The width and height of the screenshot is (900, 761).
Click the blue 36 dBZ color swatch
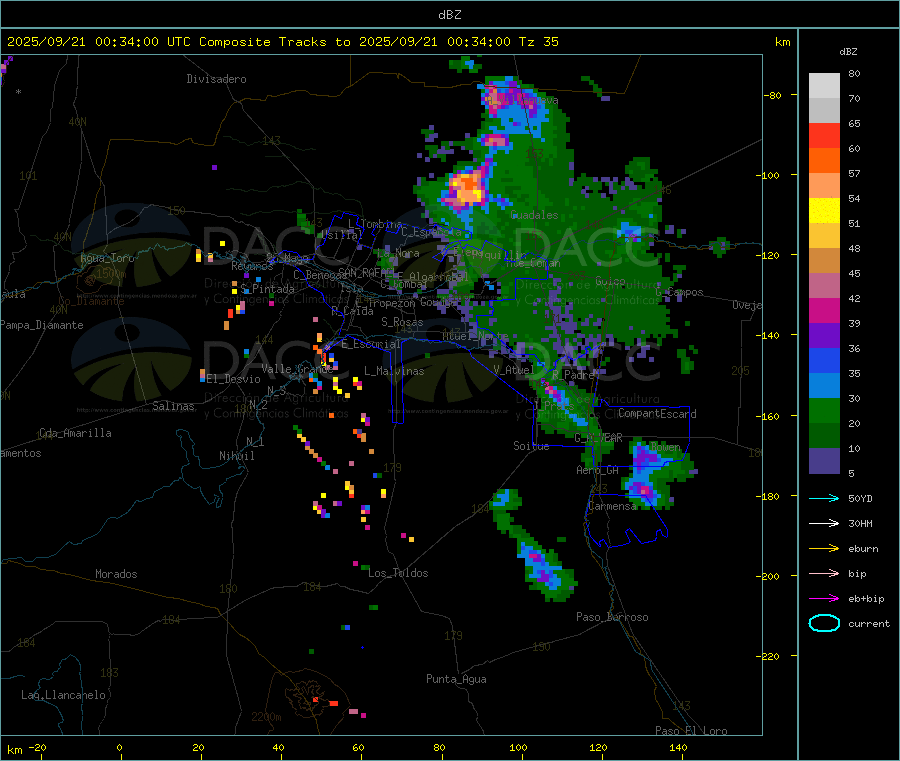coord(824,360)
